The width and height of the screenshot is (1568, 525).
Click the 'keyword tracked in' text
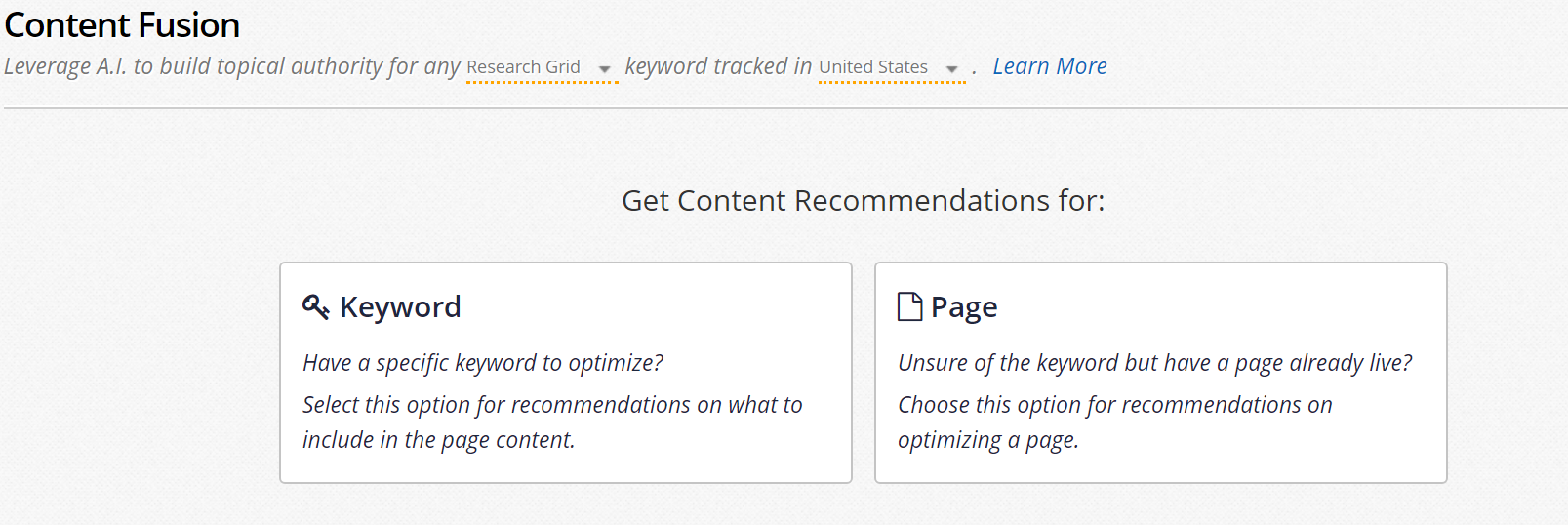[x=718, y=66]
